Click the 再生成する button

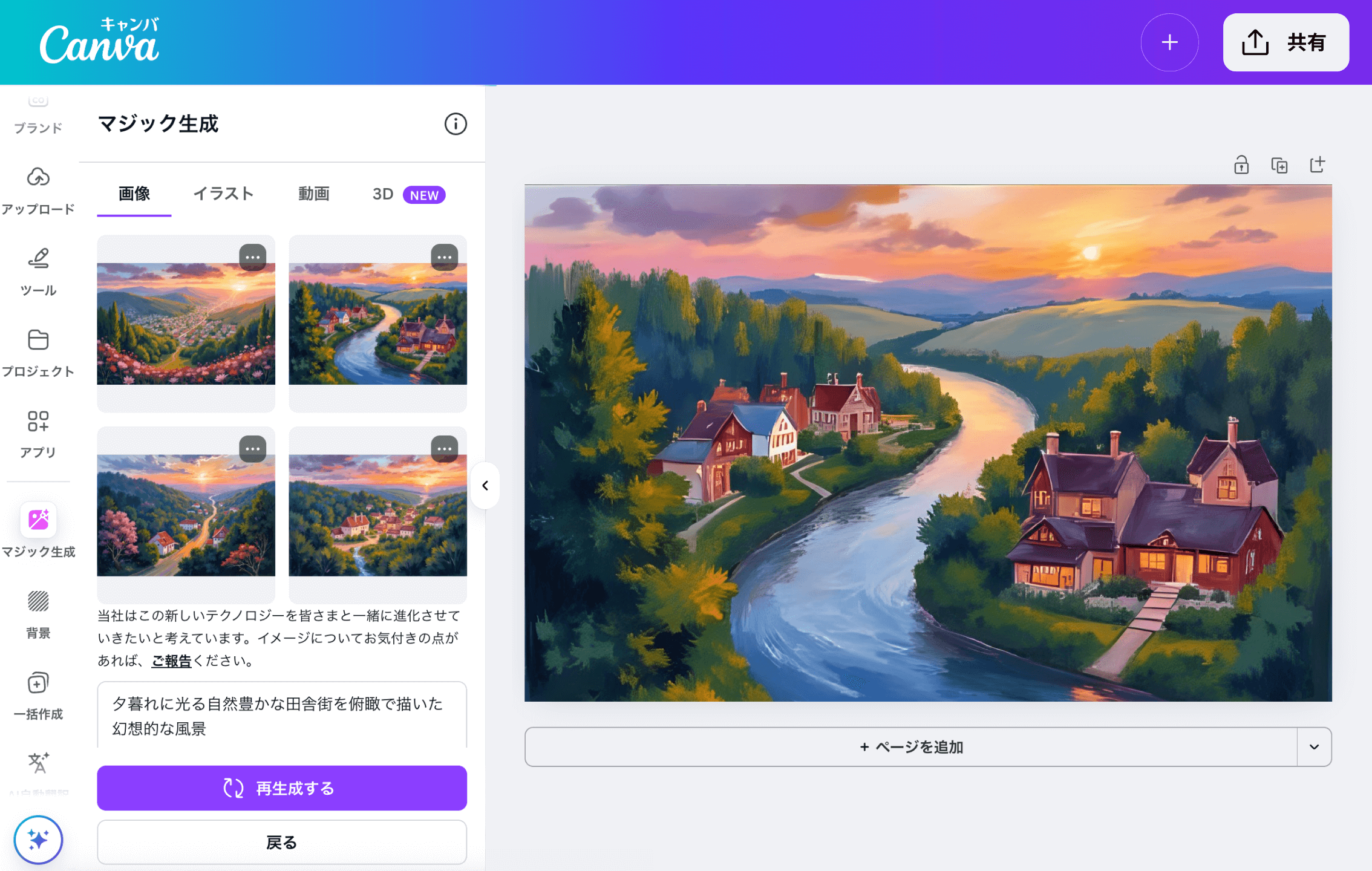tap(282, 788)
